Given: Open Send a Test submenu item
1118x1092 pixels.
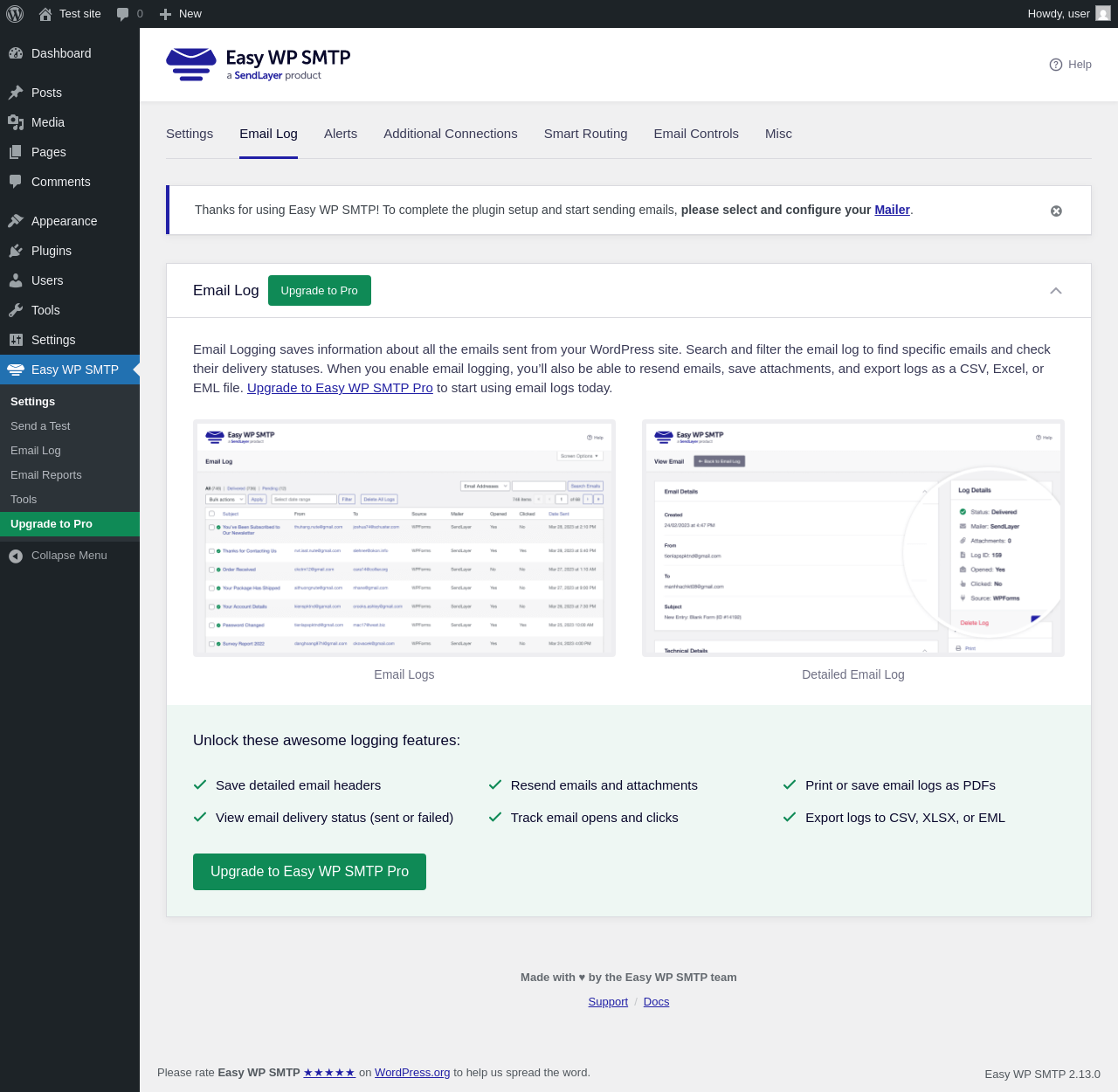Looking at the screenshot, I should [40, 426].
